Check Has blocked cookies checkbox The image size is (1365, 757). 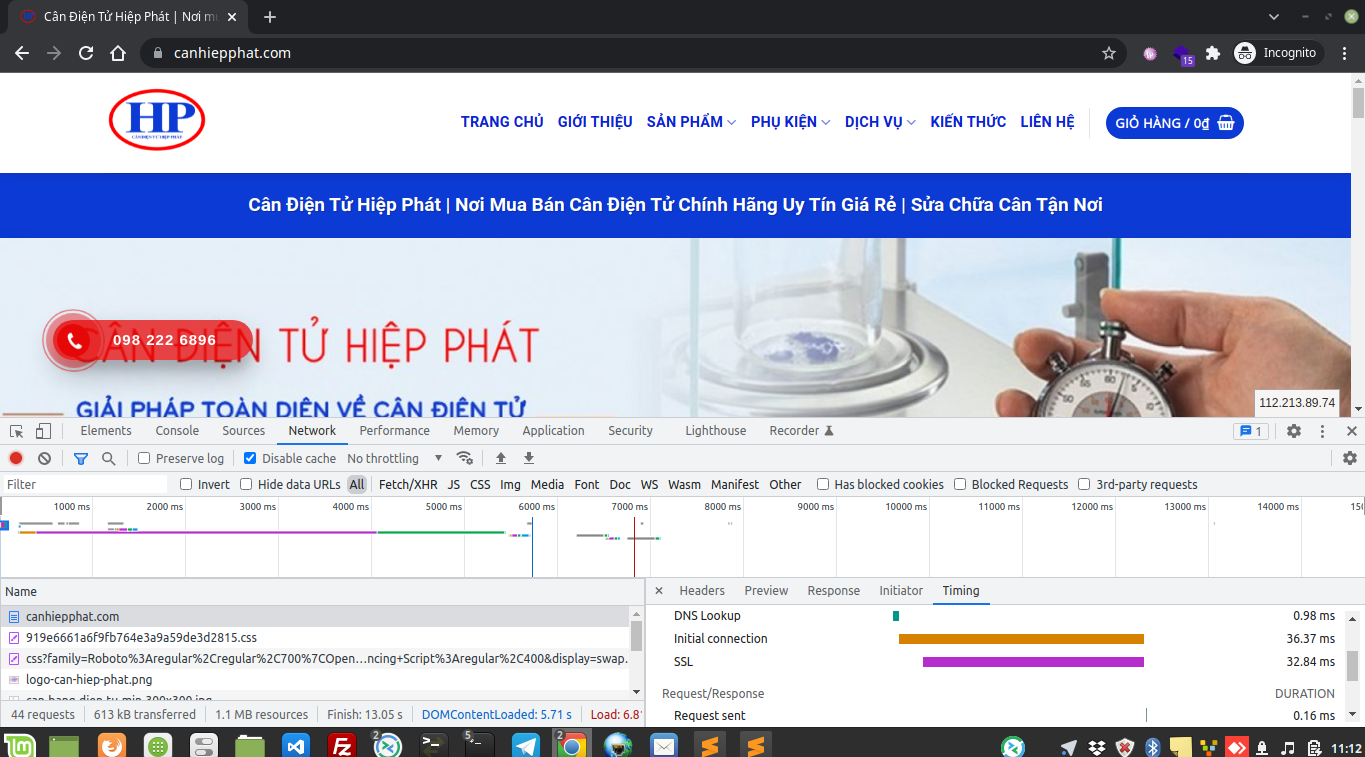pyautogui.click(x=823, y=484)
